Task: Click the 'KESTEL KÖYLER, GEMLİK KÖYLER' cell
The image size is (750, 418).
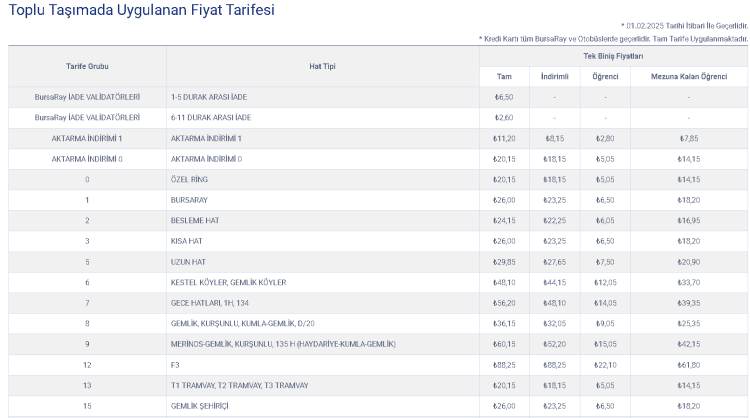Action: pyautogui.click(x=228, y=282)
